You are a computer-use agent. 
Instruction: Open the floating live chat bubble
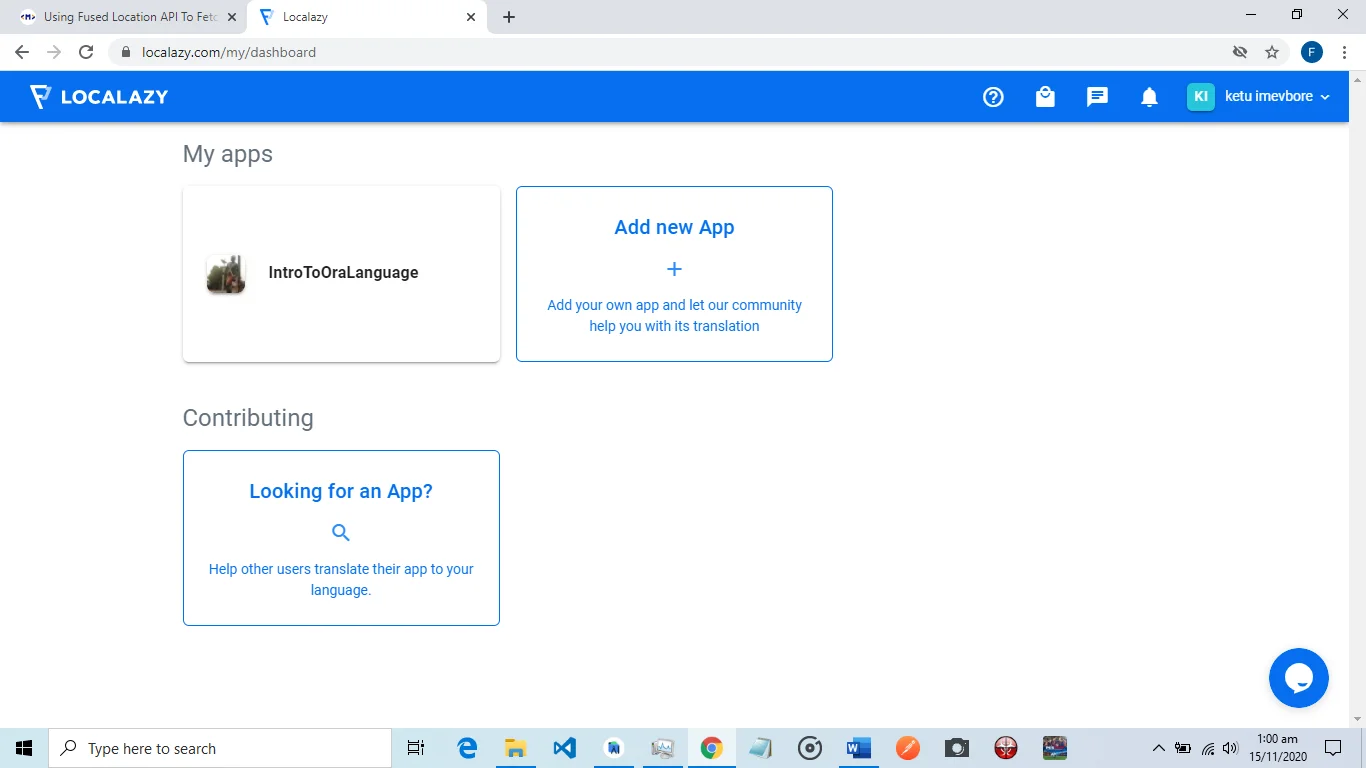coord(1298,678)
